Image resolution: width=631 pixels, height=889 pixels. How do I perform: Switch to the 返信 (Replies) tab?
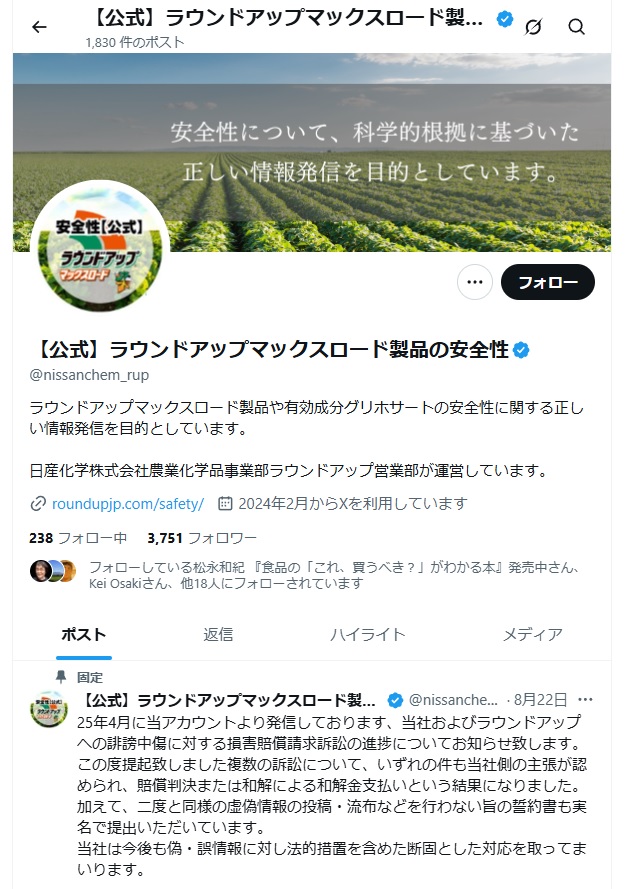(x=218, y=634)
